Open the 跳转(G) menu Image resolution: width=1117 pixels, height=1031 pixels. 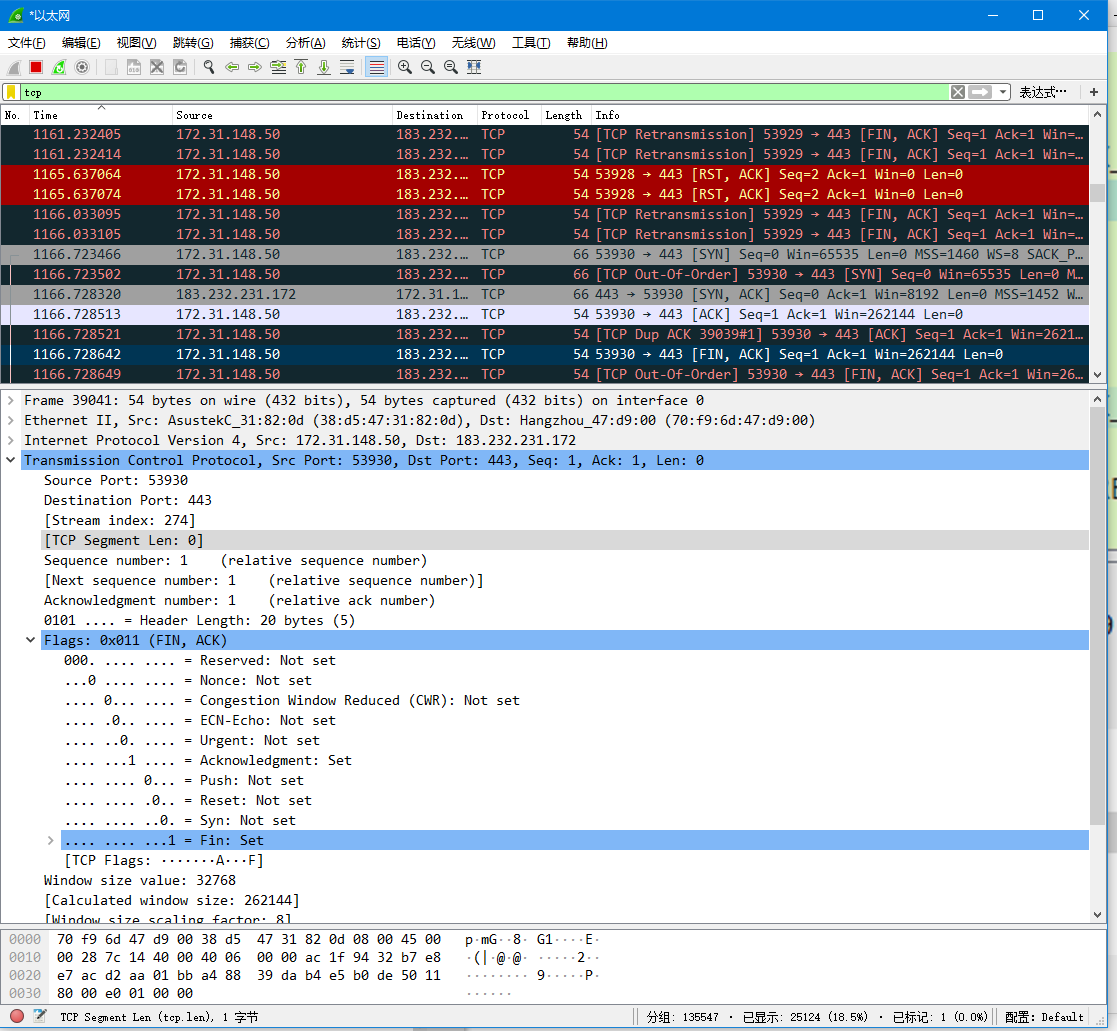point(193,43)
